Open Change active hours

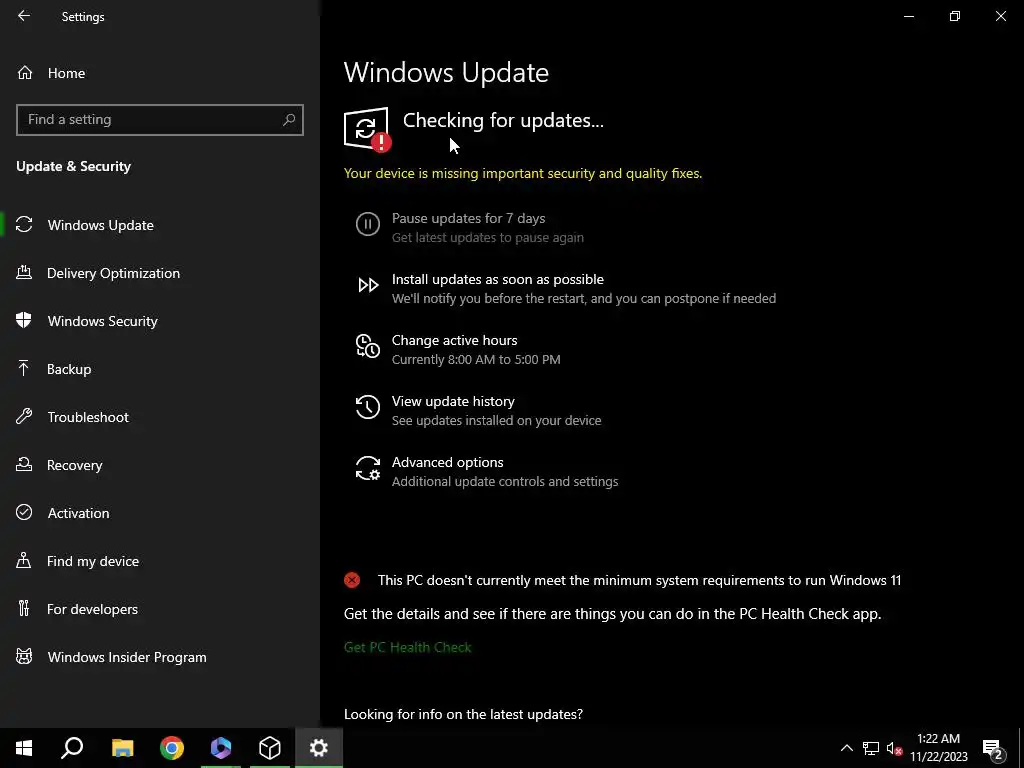click(457, 349)
